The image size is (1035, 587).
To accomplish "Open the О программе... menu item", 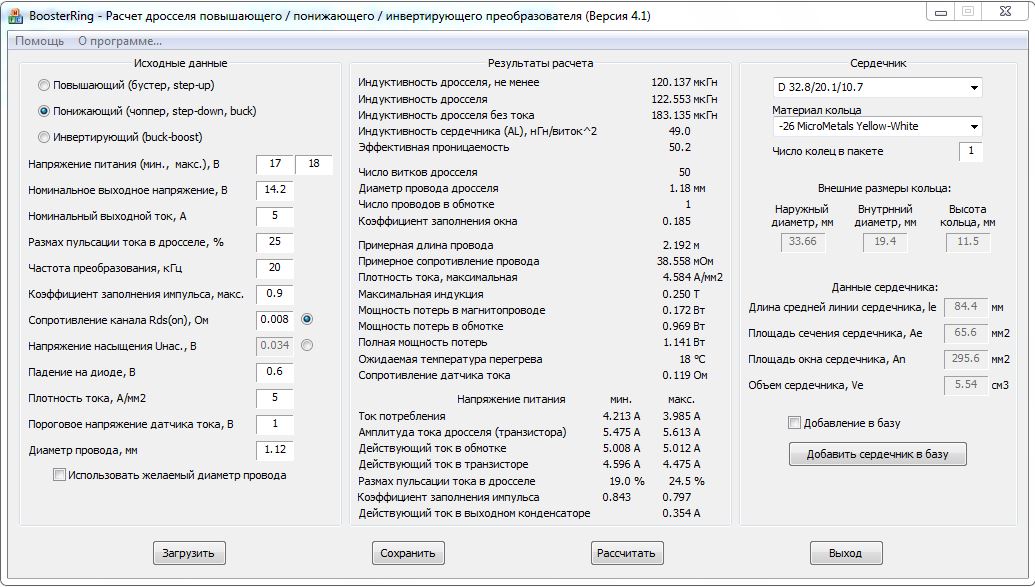I will (120, 41).
